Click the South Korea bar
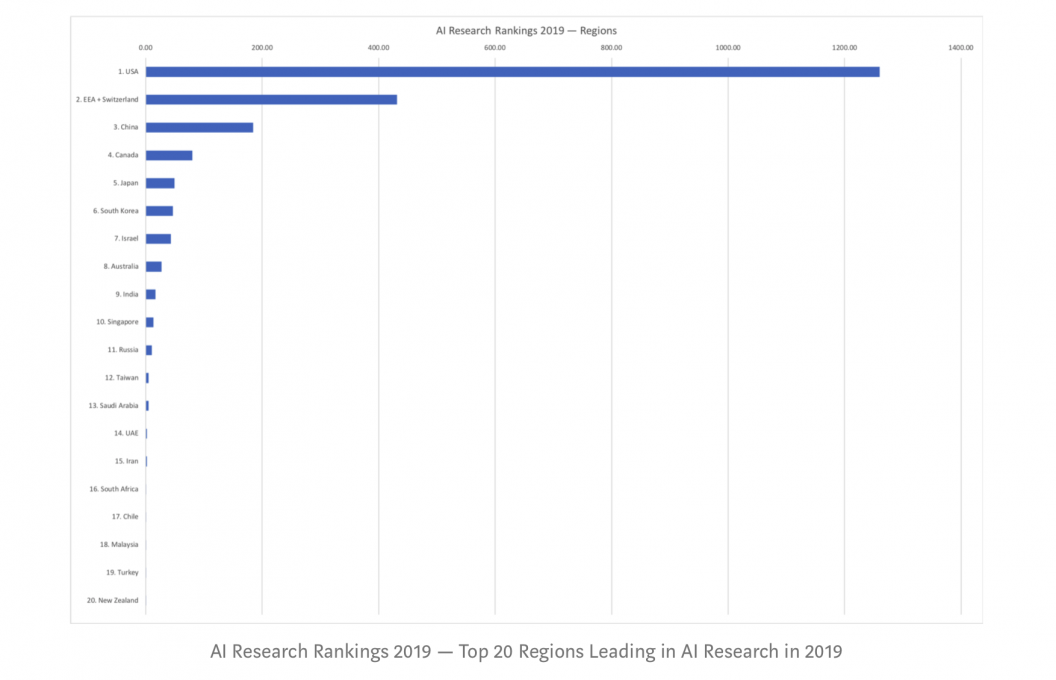 [x=159, y=211]
